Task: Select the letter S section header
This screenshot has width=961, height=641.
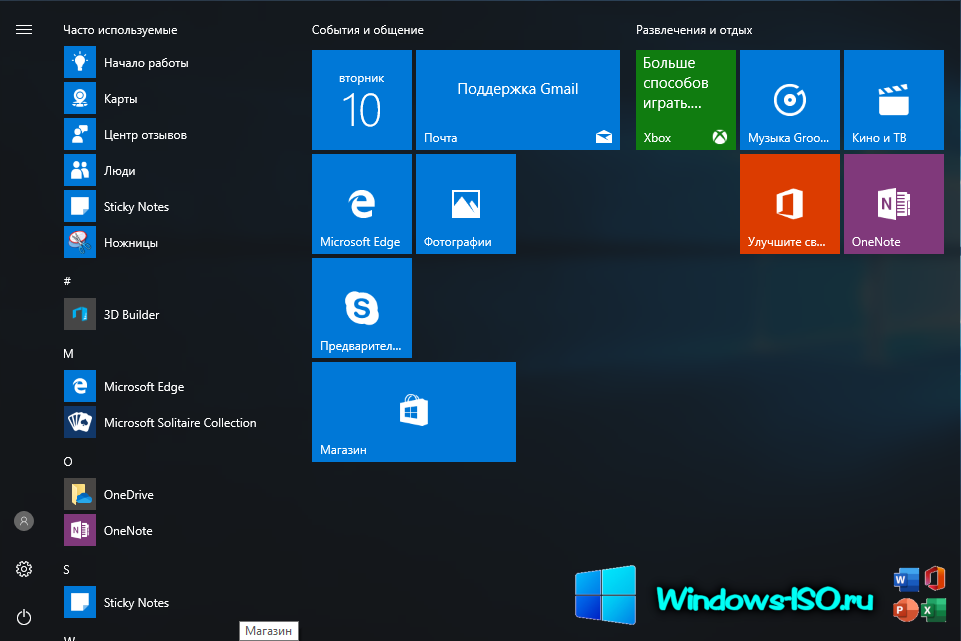Action: (66, 569)
